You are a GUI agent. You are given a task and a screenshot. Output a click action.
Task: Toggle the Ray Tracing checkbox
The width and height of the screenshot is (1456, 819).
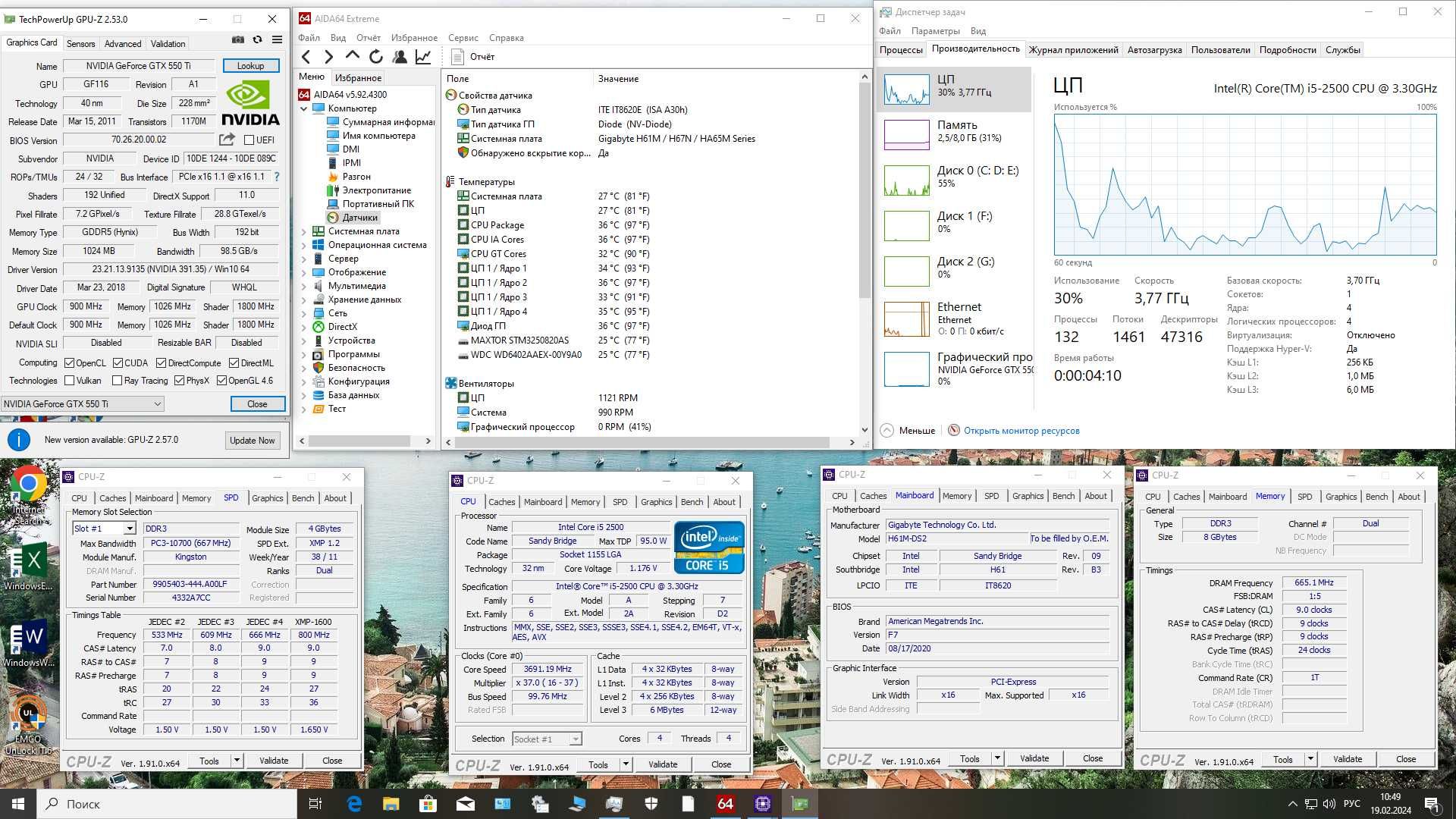click(x=117, y=381)
